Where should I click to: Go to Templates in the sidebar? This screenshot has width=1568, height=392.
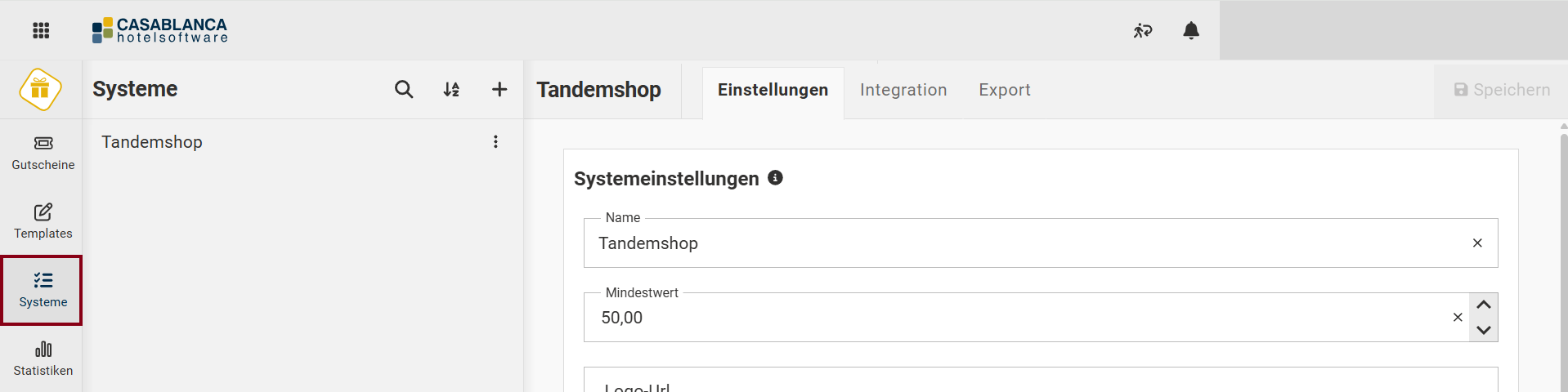pyautogui.click(x=43, y=221)
